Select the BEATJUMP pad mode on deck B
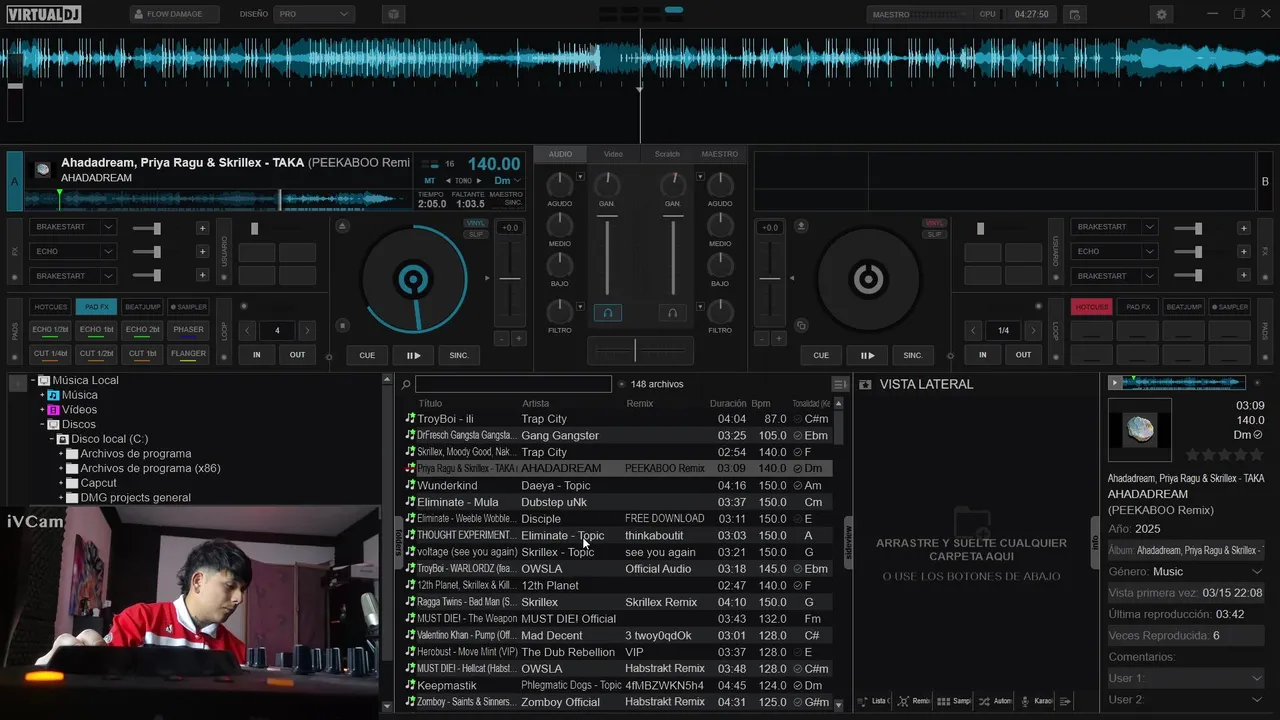The height and width of the screenshot is (720, 1280). pos(1184,307)
